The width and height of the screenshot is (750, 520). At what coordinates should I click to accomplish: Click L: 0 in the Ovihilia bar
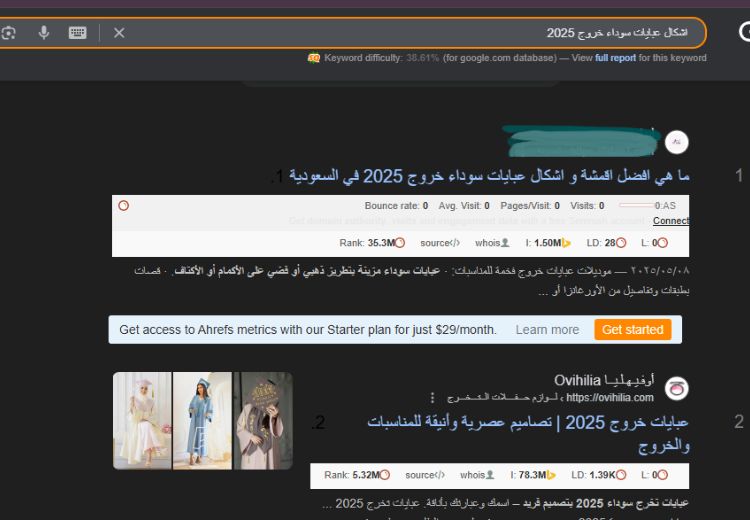(649, 475)
